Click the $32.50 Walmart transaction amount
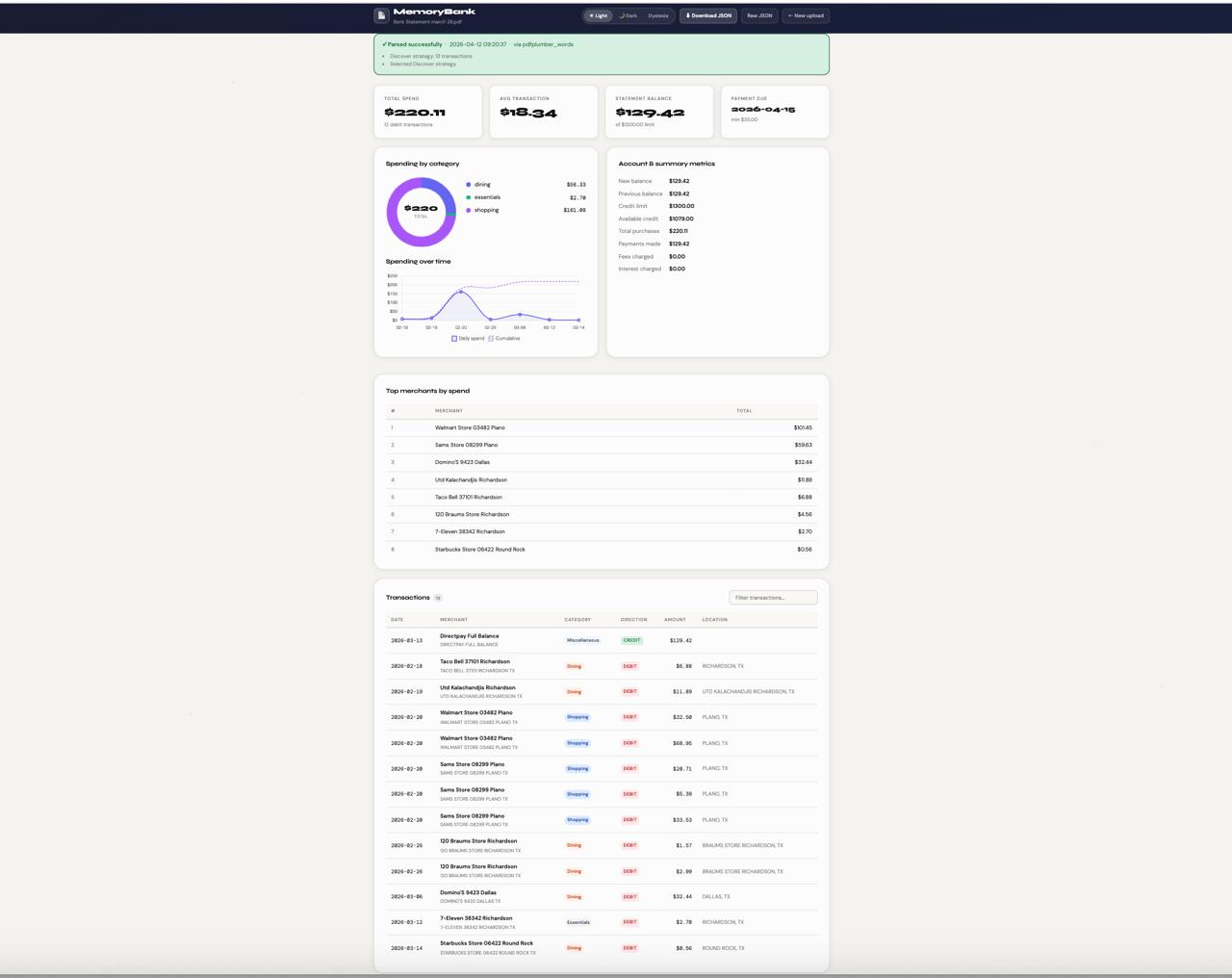 tap(680, 717)
